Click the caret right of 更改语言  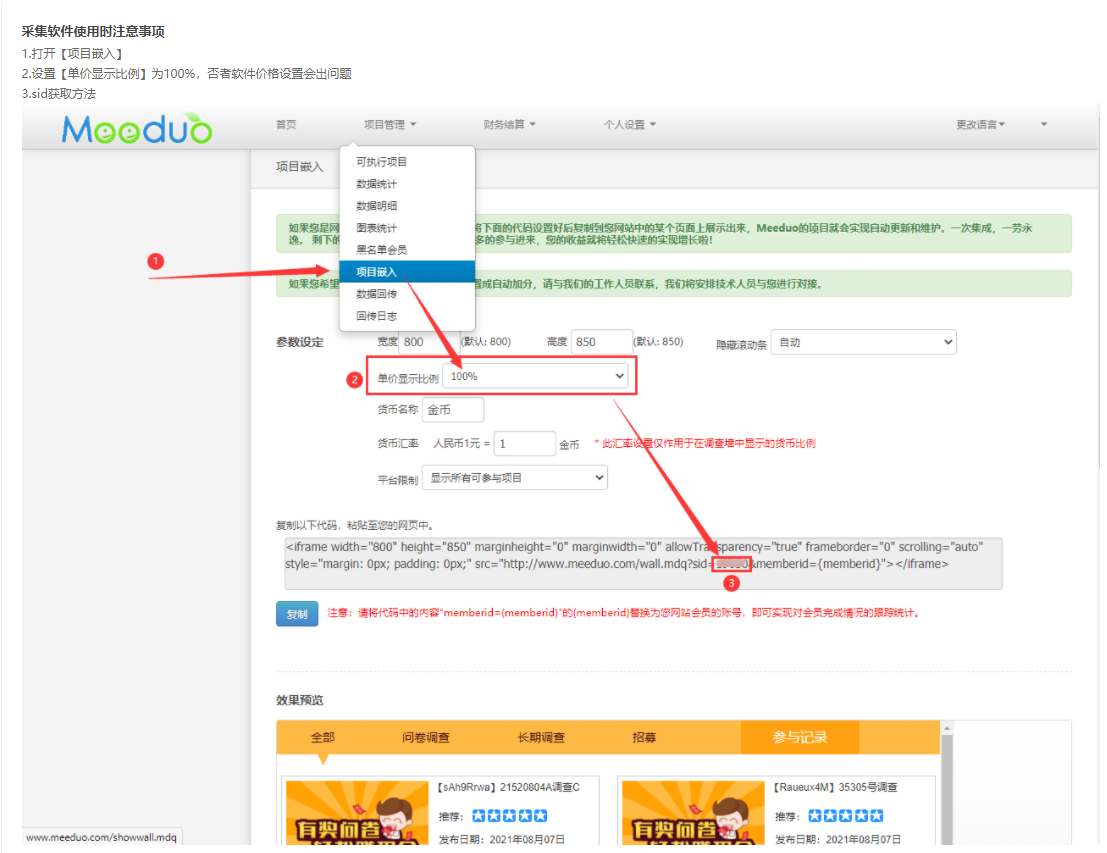pyautogui.click(x=1044, y=125)
